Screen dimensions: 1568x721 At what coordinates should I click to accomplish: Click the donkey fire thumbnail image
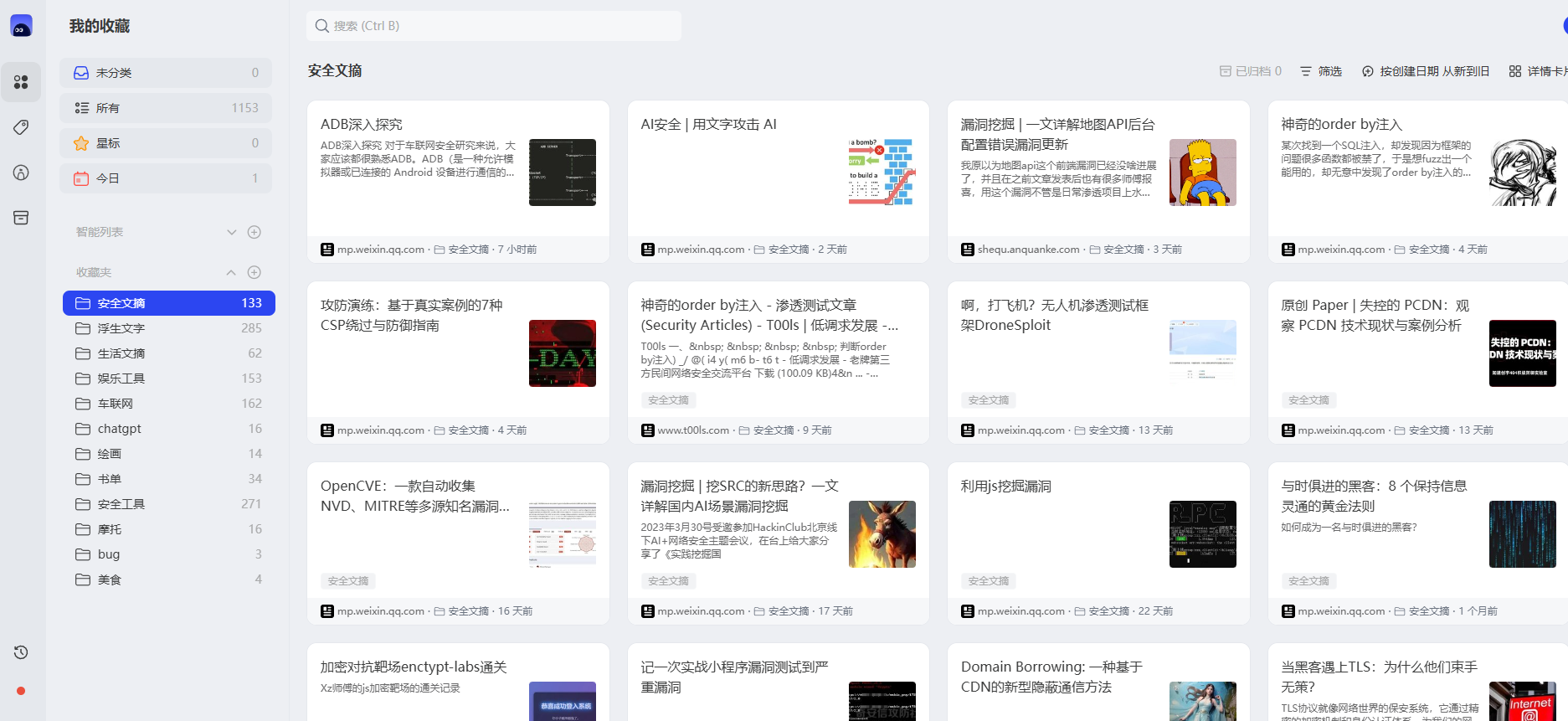coord(882,534)
